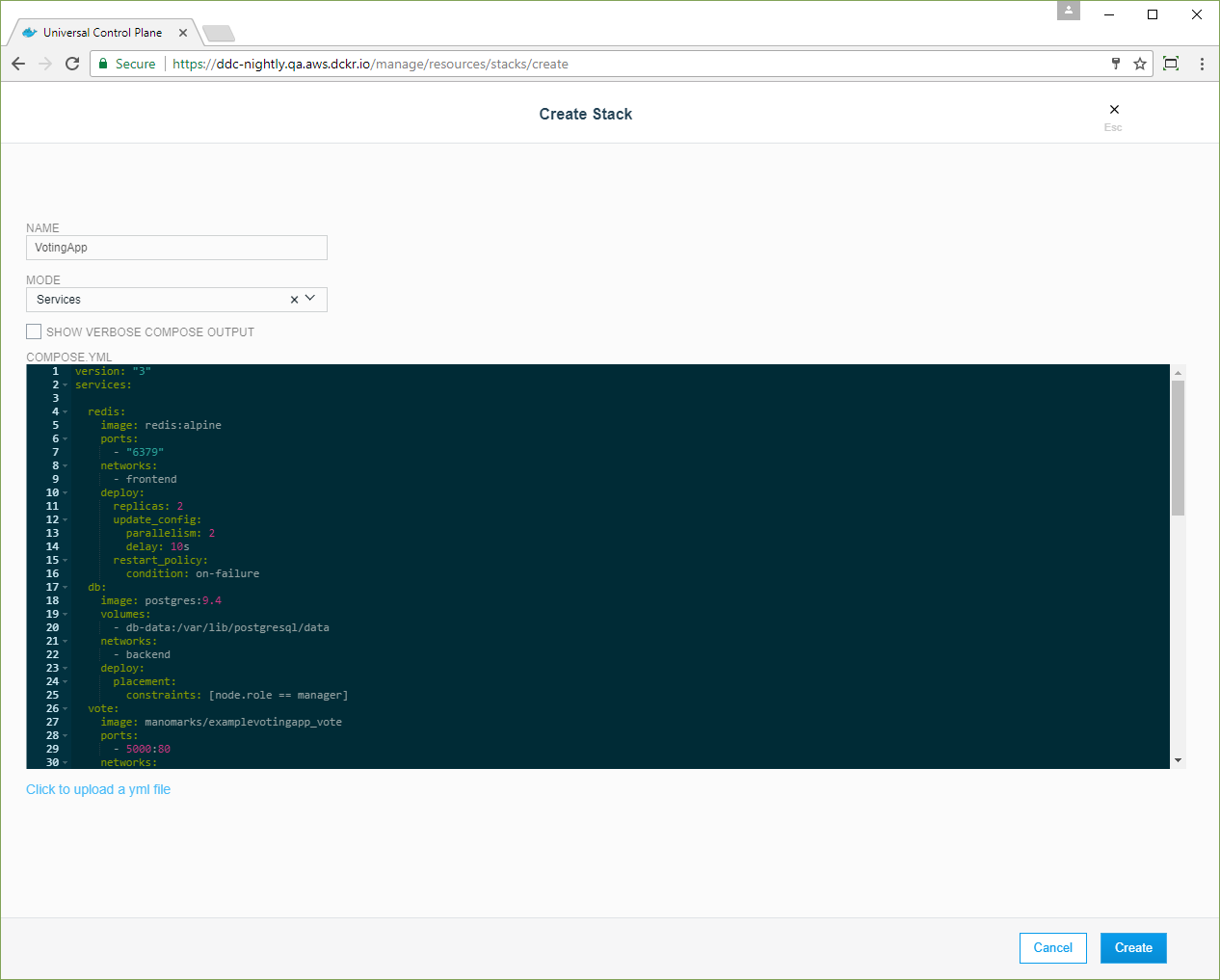Viewport: 1220px width, 980px height.
Task: Click the upload a yml file link
Action: [x=98, y=789]
